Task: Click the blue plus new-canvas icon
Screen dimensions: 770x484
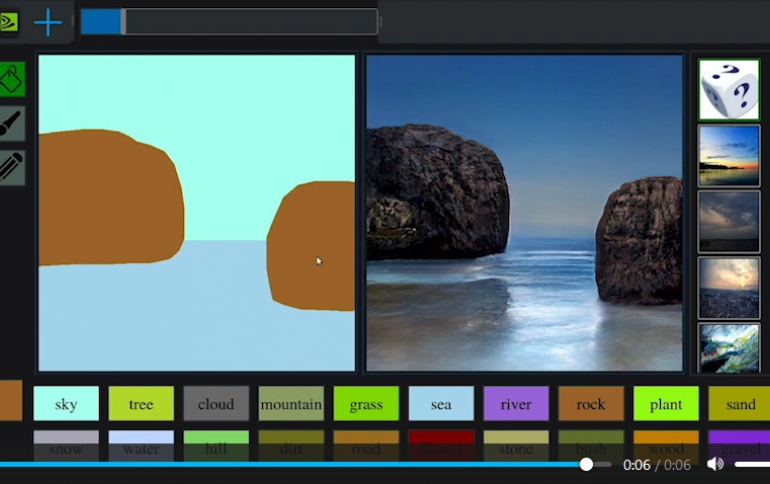Action: coord(48,22)
